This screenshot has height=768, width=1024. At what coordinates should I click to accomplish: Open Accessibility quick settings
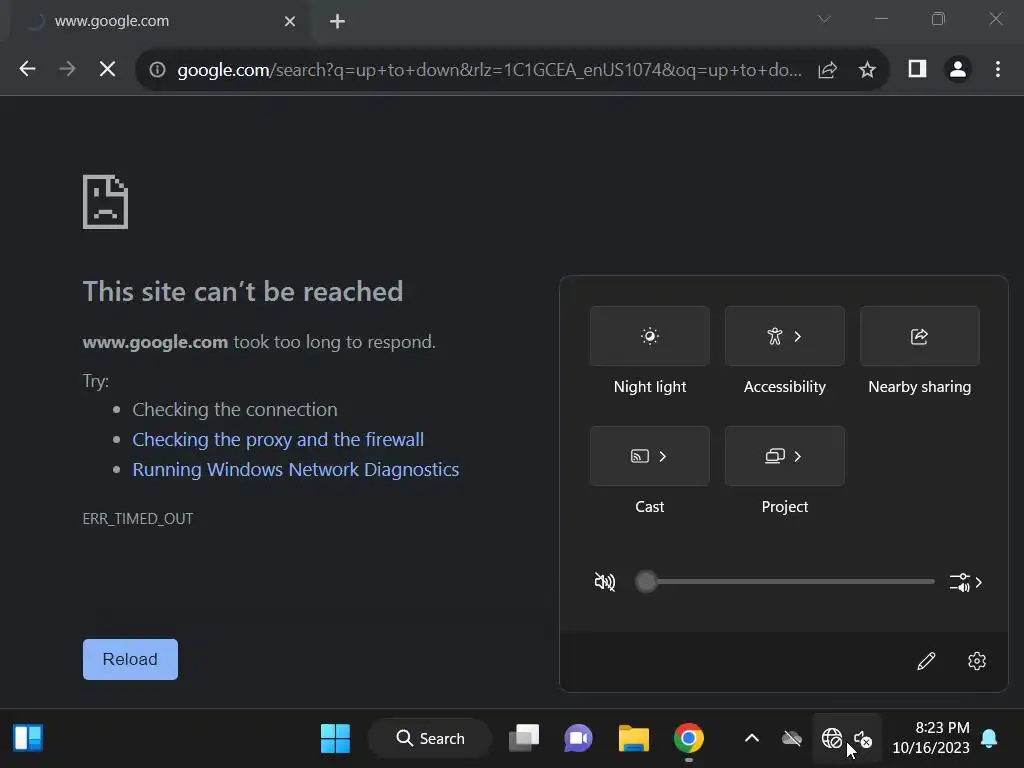[784, 336]
